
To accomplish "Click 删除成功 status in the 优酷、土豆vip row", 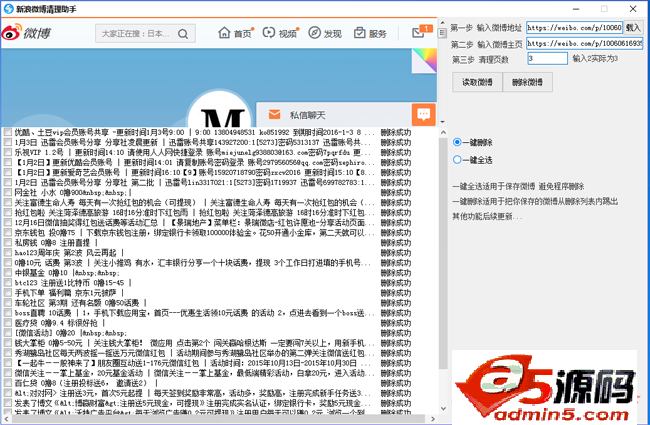I will 396,133.
